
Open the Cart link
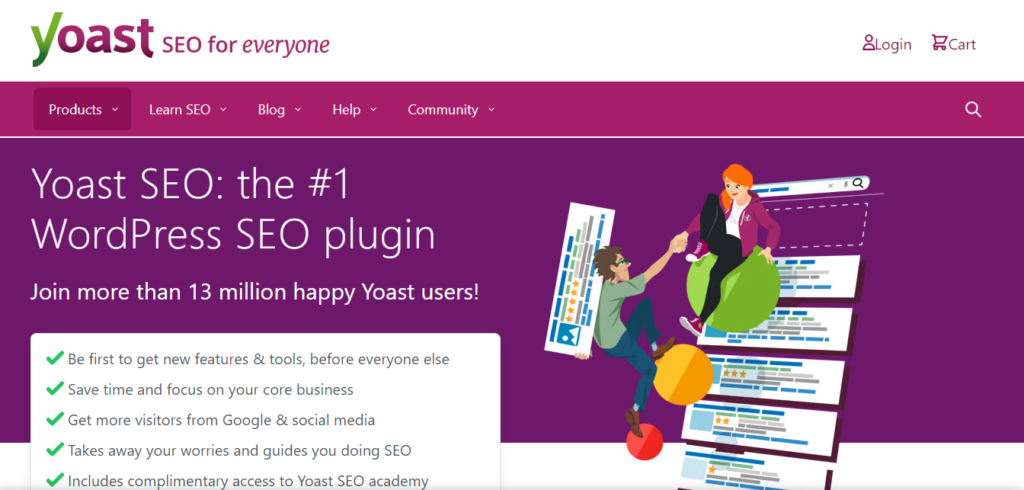(x=953, y=44)
